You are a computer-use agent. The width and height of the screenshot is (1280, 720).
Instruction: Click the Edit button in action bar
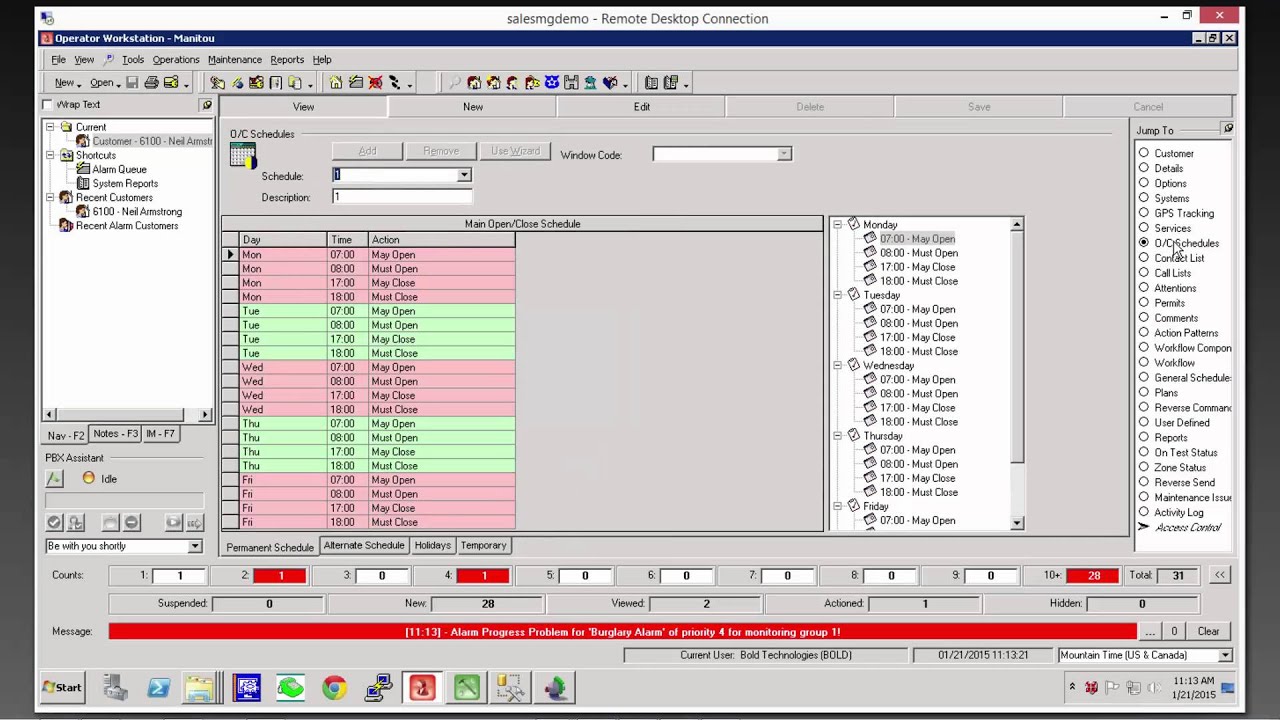tap(642, 107)
